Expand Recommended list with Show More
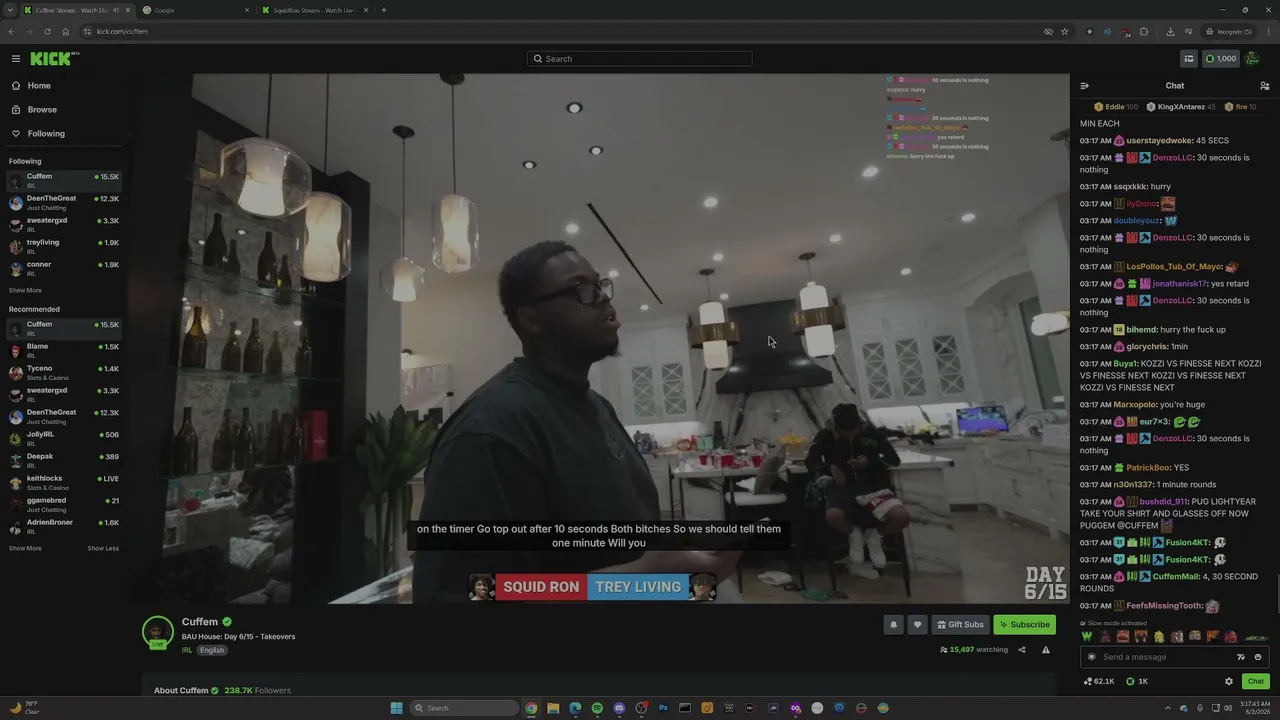1280x720 pixels. tap(25, 549)
